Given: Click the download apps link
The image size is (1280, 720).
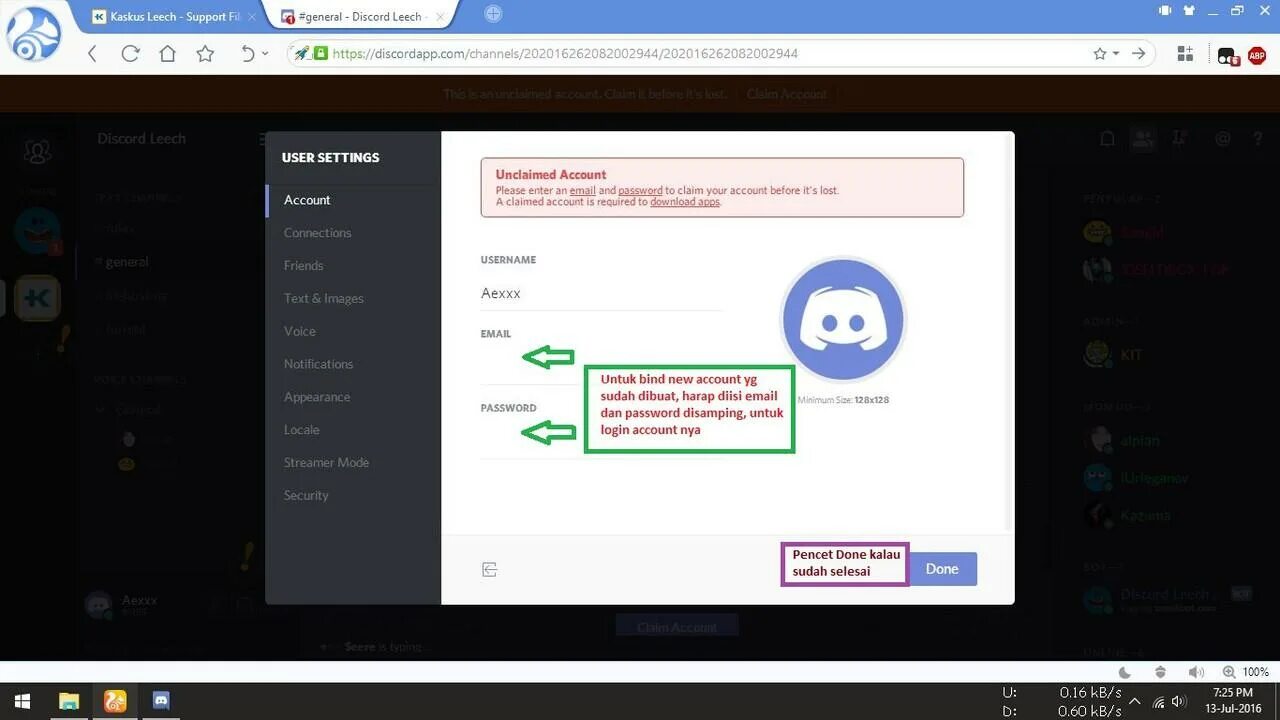Looking at the screenshot, I should [x=685, y=202].
